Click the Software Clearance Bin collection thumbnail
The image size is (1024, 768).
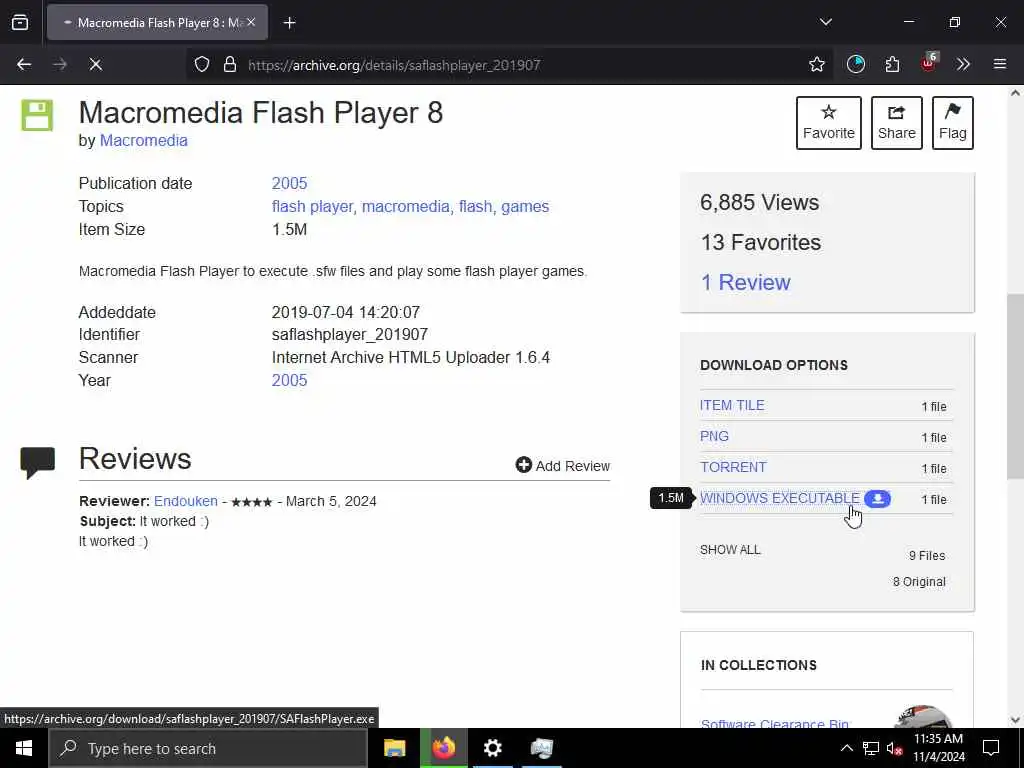pyautogui.click(x=922, y=716)
